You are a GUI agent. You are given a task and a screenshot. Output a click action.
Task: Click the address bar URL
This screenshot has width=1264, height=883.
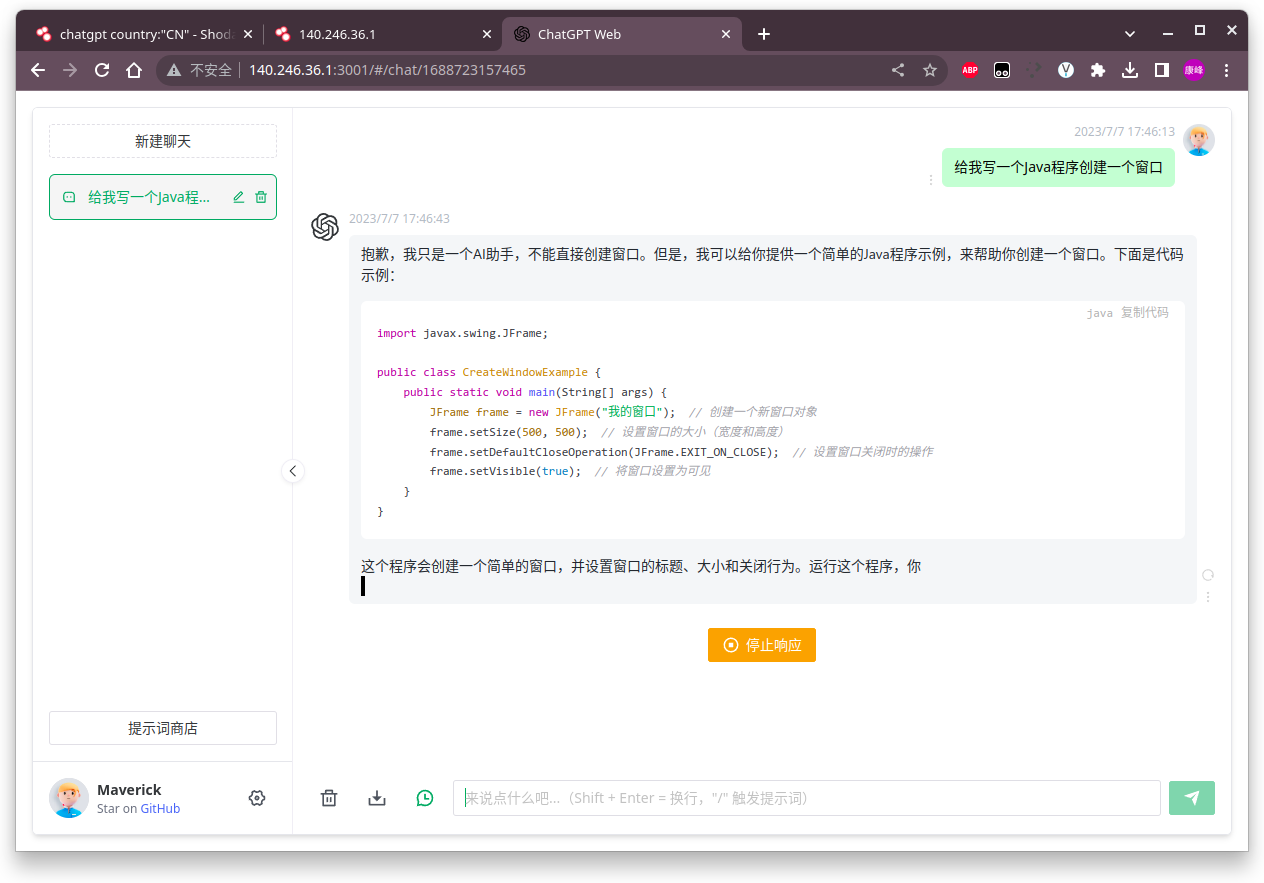click(x=387, y=70)
